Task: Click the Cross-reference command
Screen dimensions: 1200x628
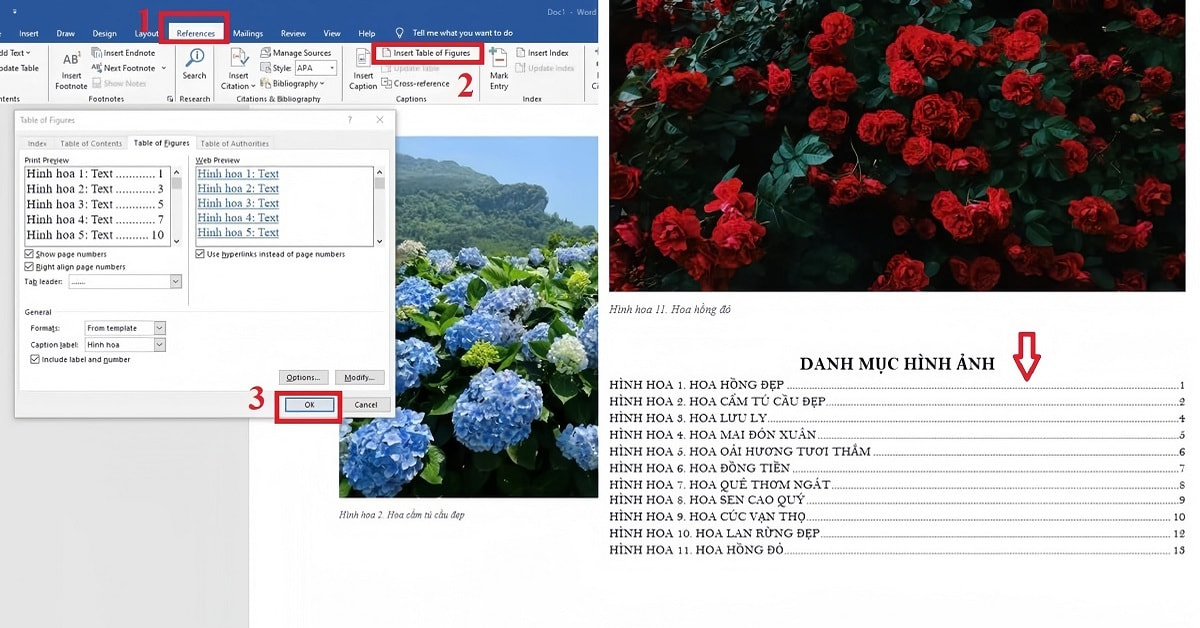Action: pos(419,84)
